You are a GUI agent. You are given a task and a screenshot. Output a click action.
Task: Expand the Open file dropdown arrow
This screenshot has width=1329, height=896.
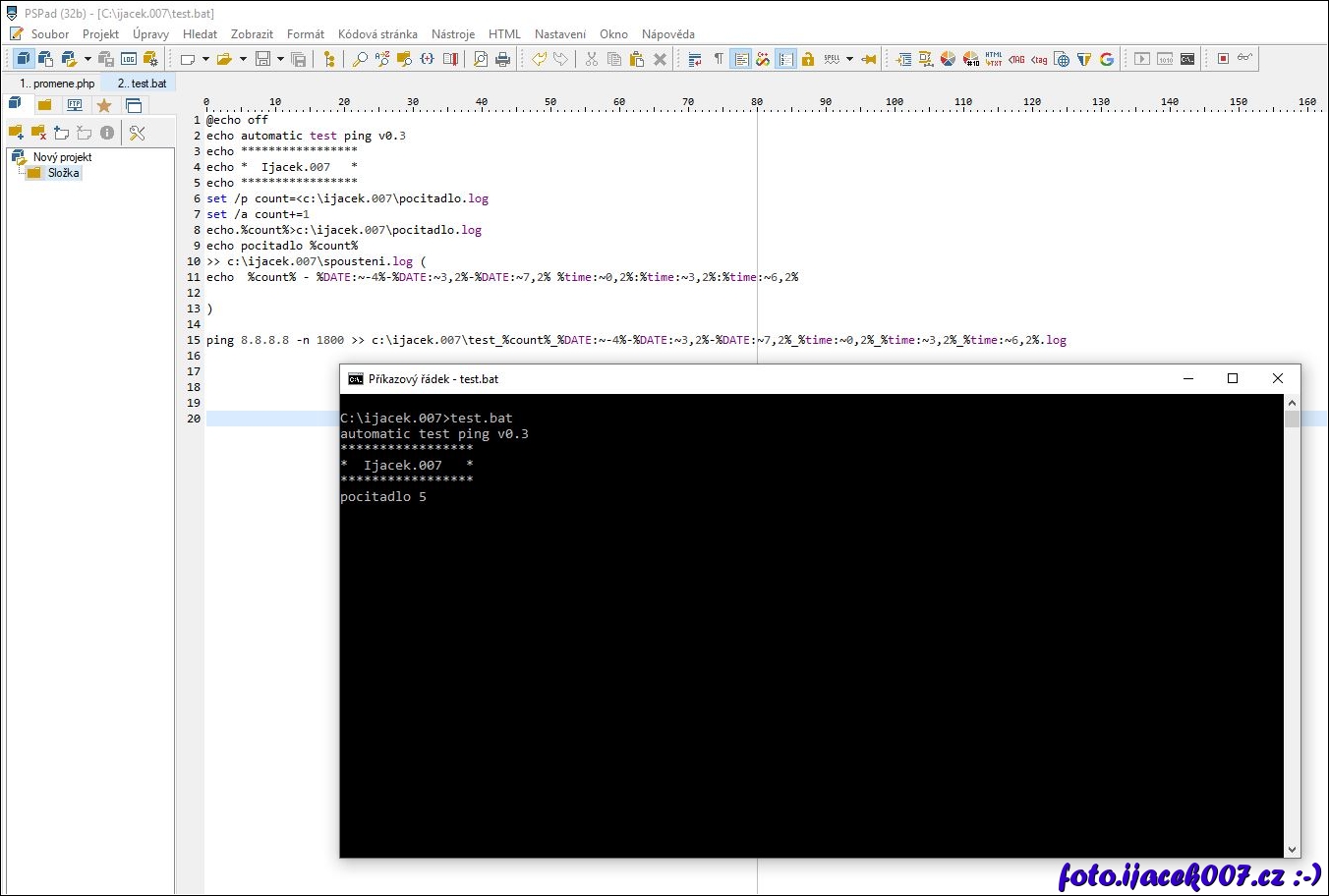pyautogui.click(x=243, y=59)
